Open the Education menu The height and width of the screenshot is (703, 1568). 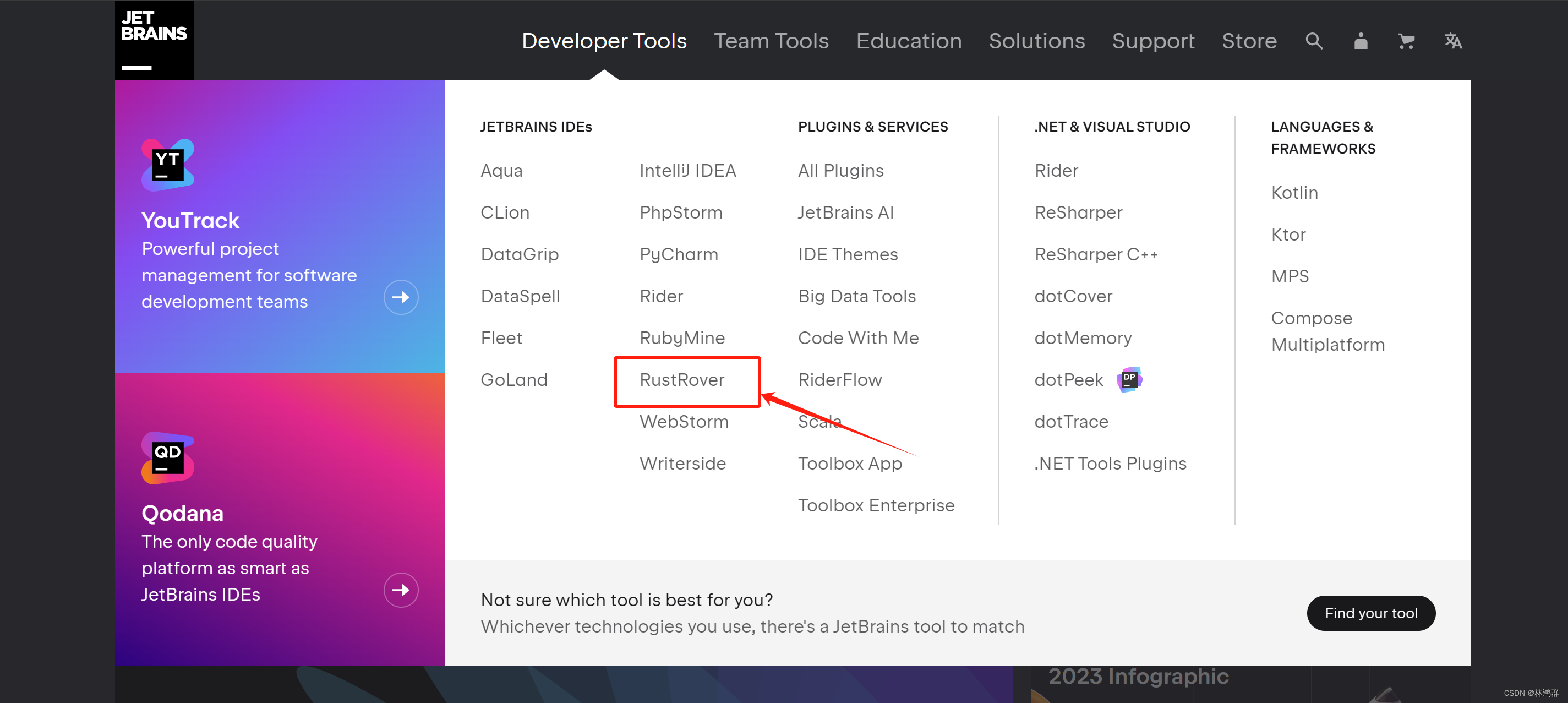[908, 41]
